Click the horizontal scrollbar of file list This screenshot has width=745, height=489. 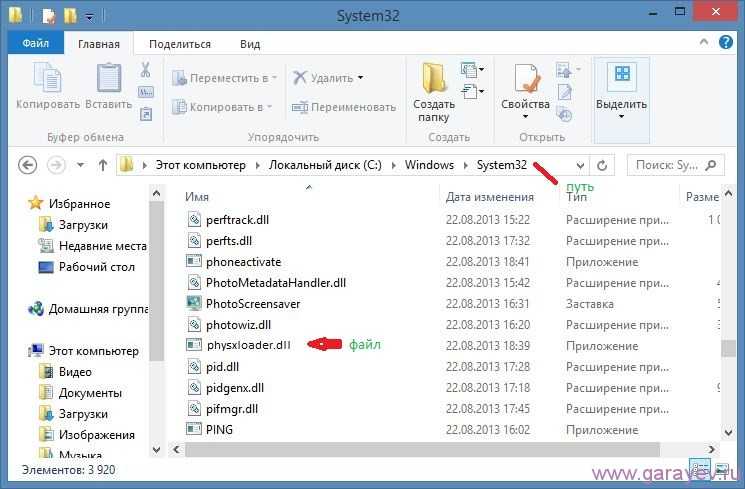click(x=422, y=449)
